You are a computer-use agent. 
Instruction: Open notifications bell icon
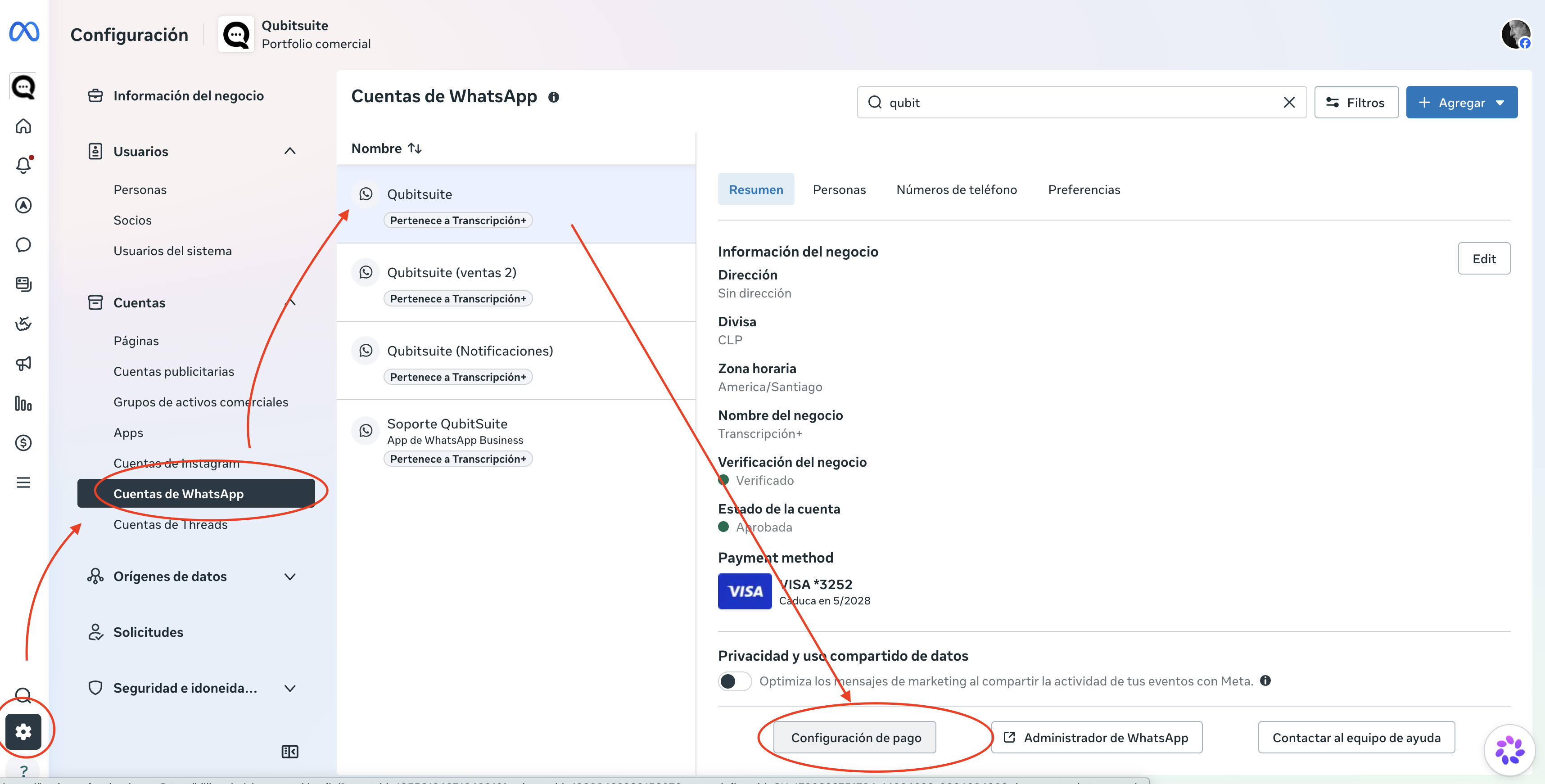[x=23, y=166]
